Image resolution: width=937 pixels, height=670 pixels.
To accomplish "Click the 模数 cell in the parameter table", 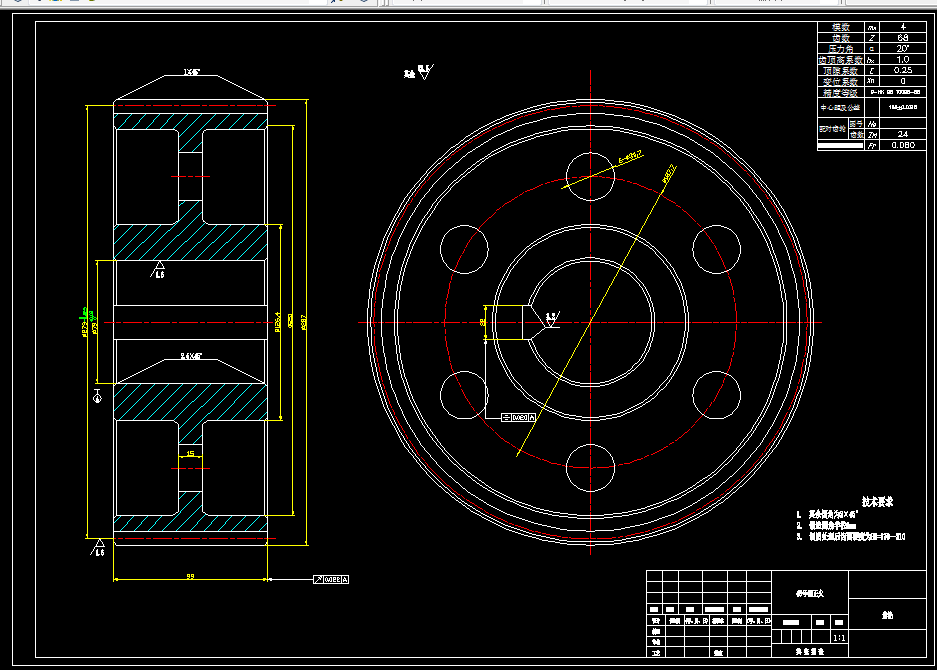I will 841,27.
